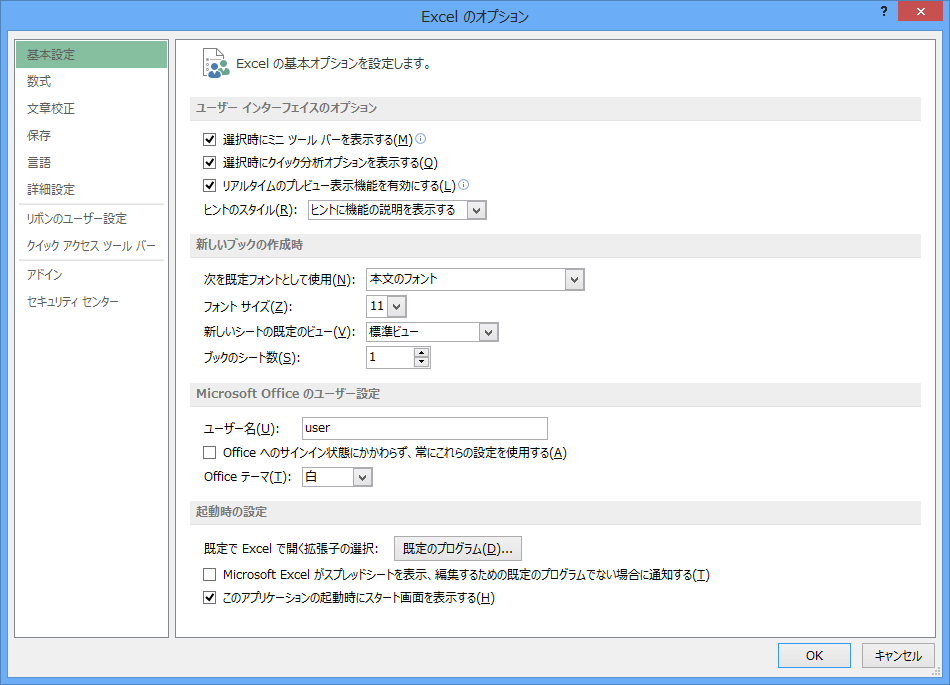Select the 言語 category
950x685 pixels.
91,162
